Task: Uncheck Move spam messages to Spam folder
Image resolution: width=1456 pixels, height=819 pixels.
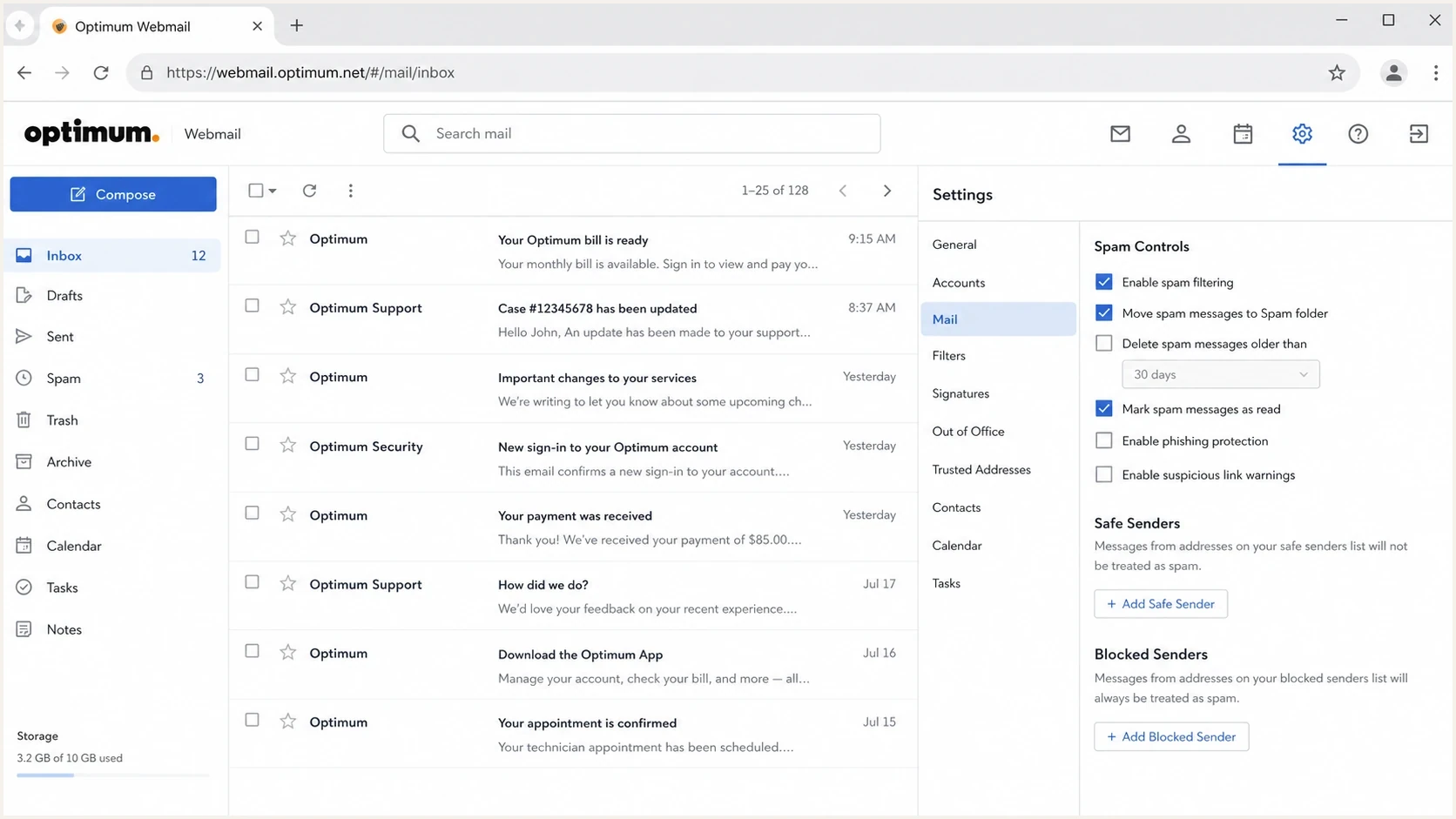Action: click(1103, 312)
